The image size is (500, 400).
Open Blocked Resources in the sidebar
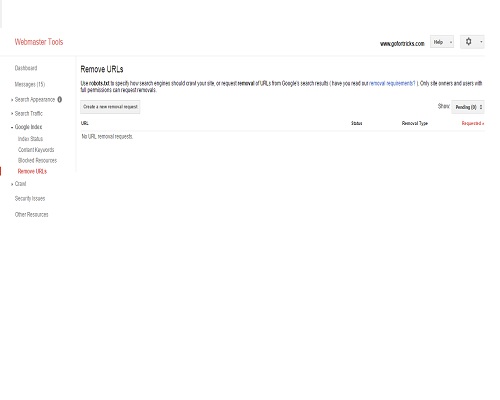tap(37, 161)
